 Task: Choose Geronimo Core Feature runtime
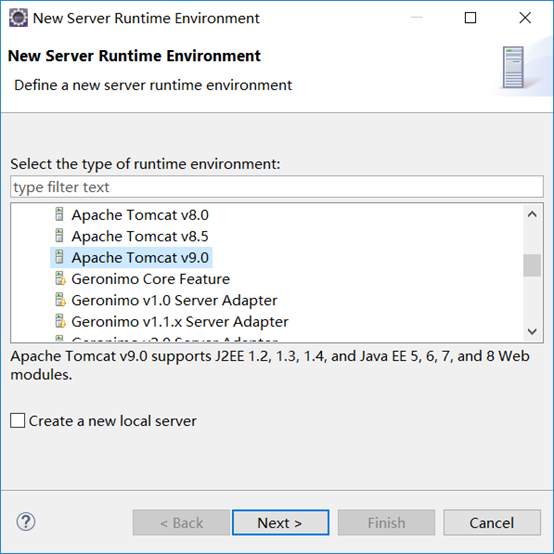point(151,279)
